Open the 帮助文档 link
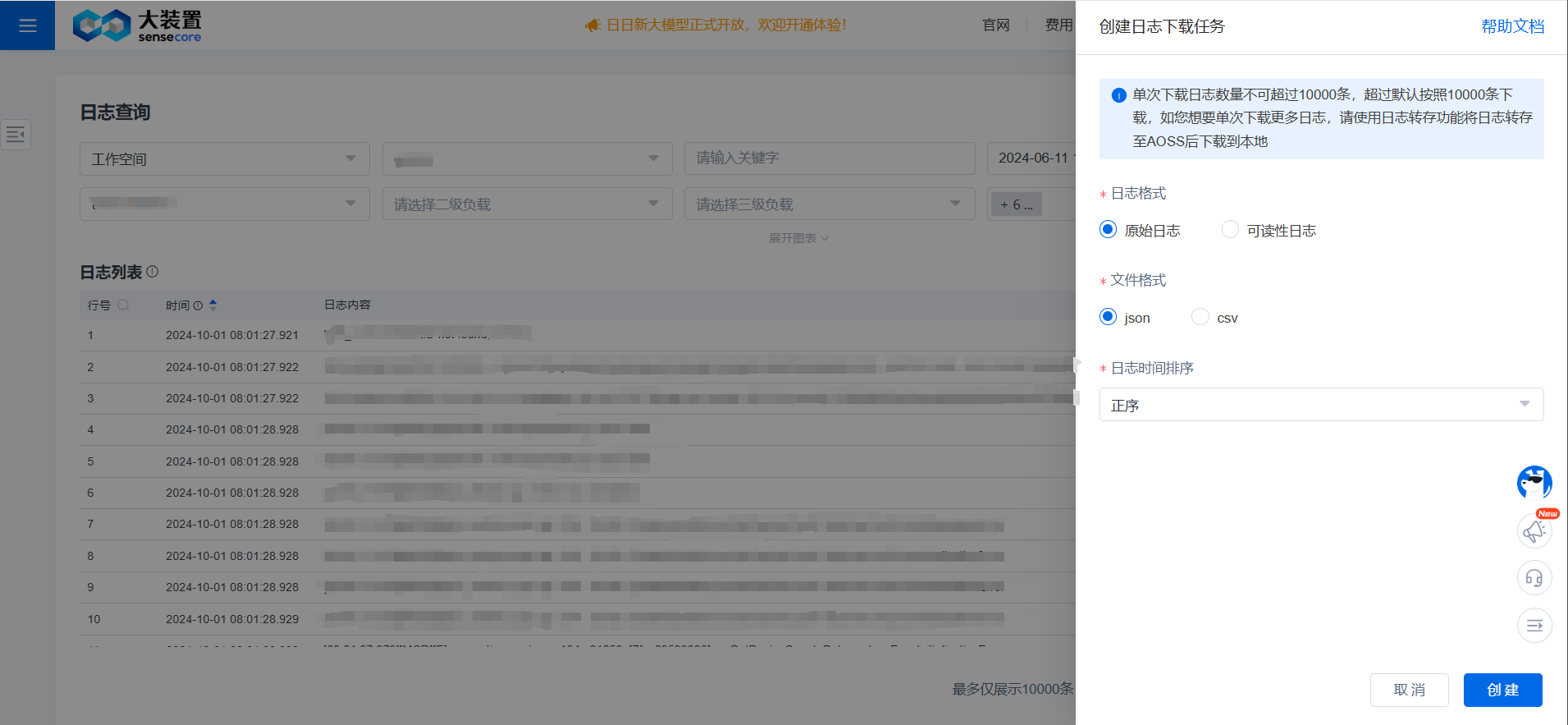This screenshot has height=725, width=1568. pos(1512,26)
